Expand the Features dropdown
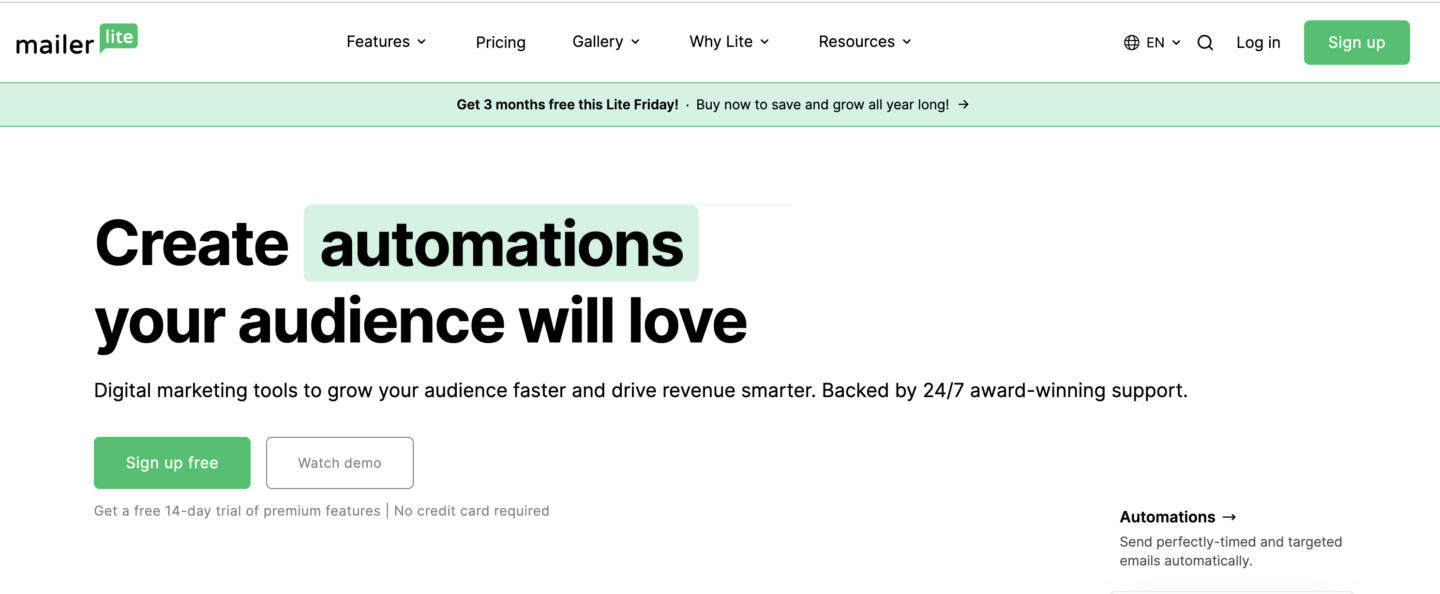Screen dimensions: 1440x594 pyautogui.click(x=386, y=41)
